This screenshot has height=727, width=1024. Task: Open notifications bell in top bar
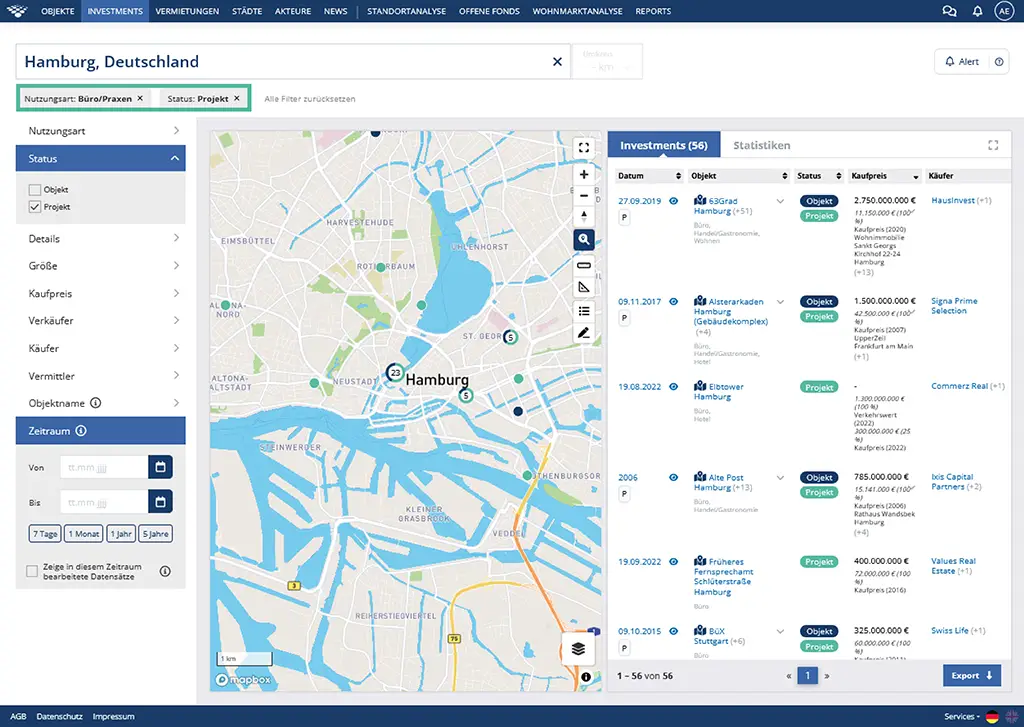[977, 11]
